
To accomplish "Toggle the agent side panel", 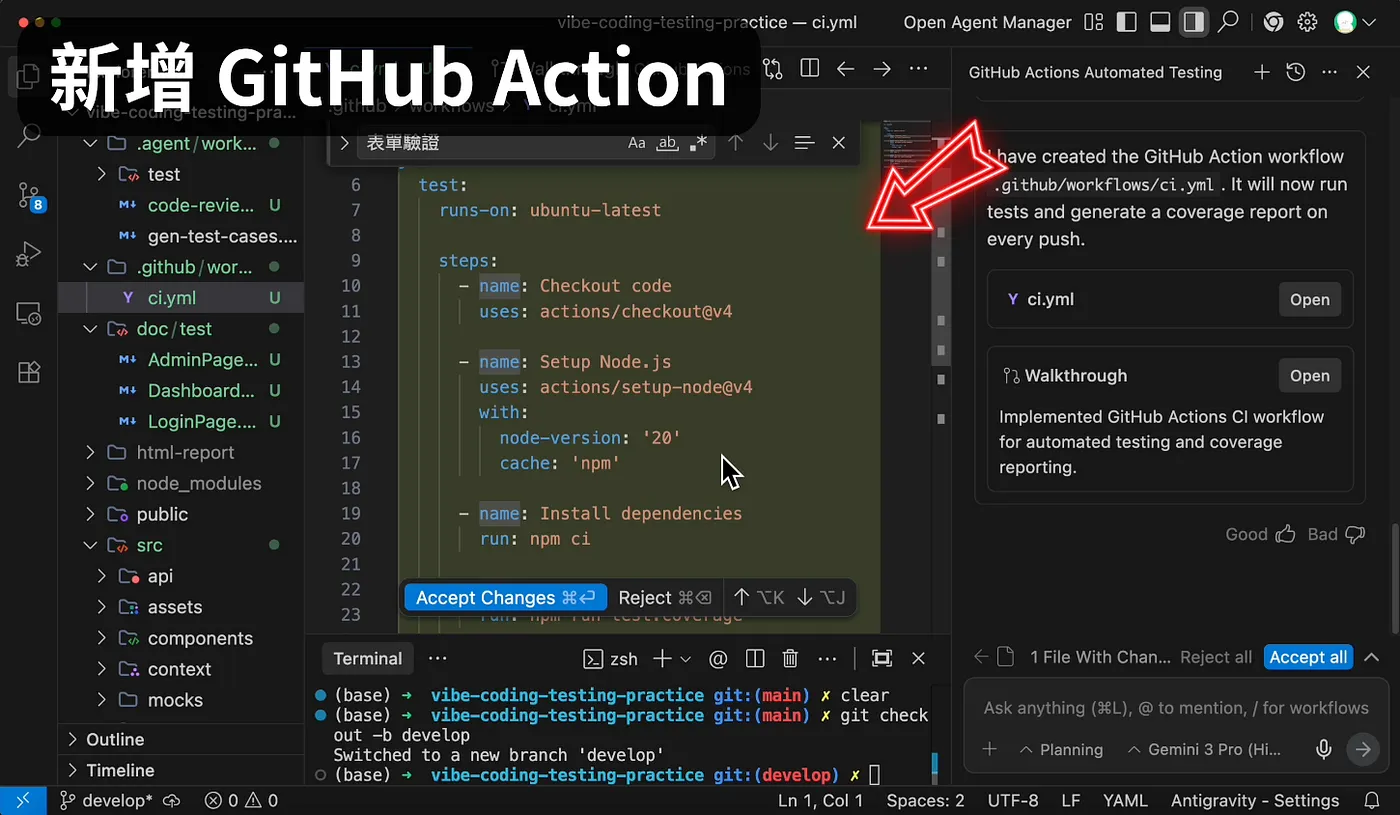I will (x=1193, y=22).
